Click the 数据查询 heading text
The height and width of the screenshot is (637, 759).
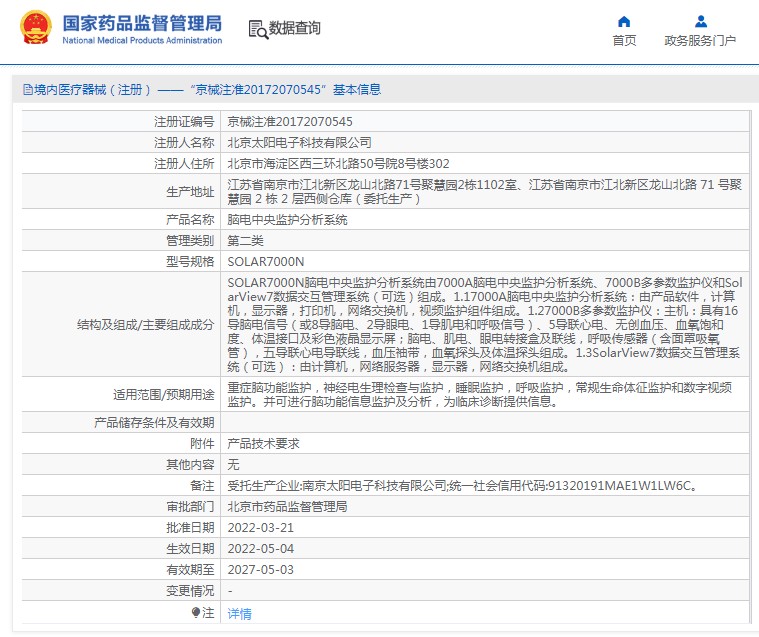[x=295, y=28]
